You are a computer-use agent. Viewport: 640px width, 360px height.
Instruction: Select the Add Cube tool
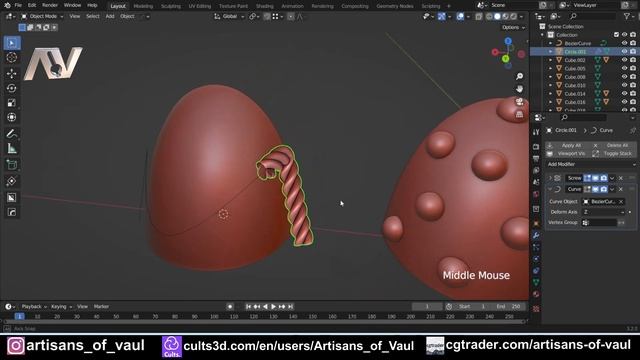tap(12, 165)
